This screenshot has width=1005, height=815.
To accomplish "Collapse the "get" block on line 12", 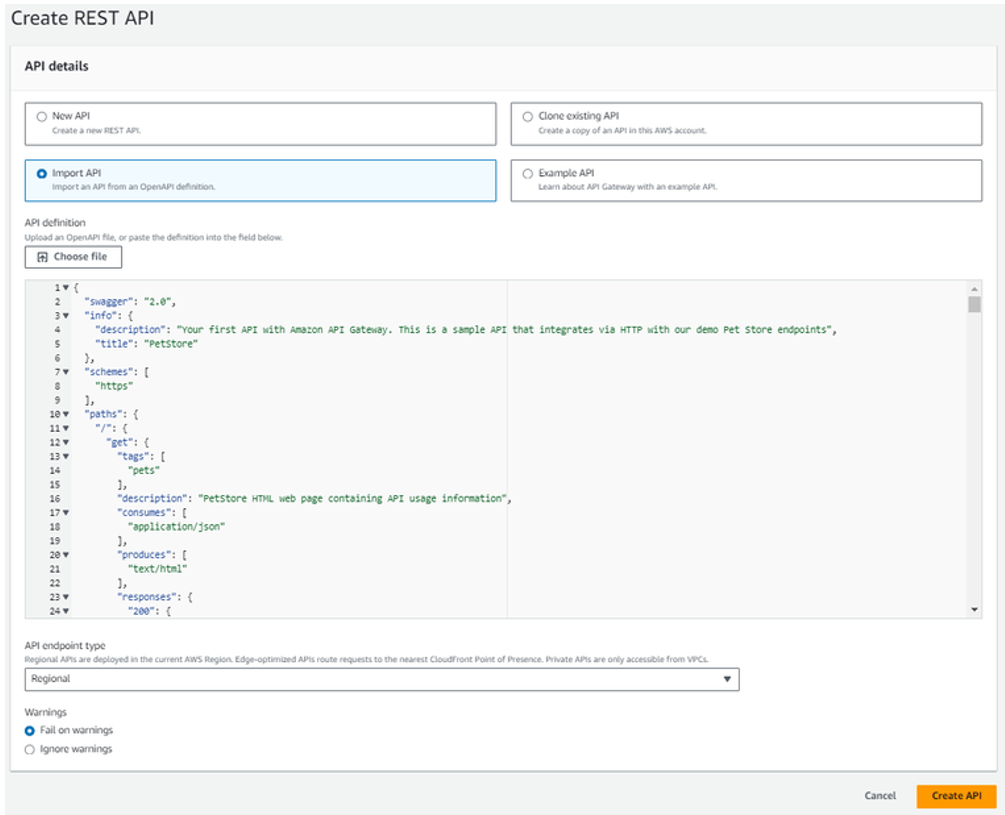I will coord(65,443).
